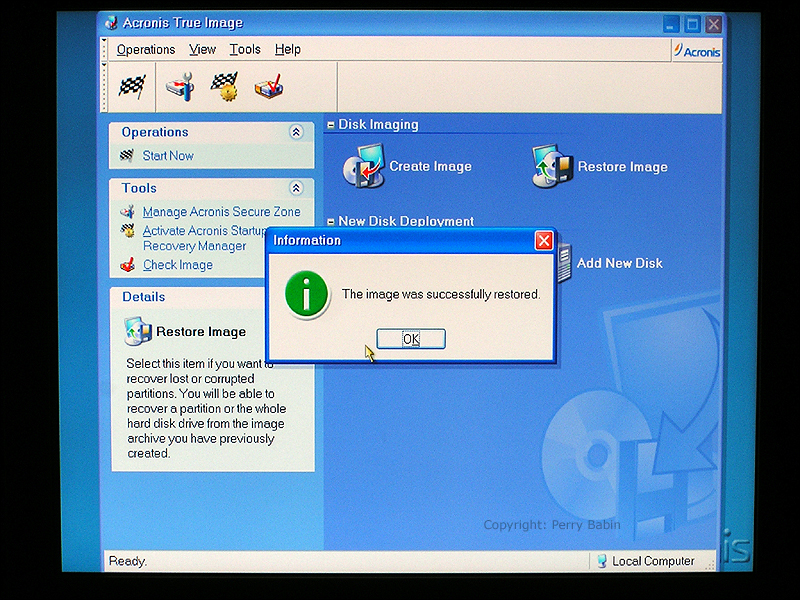Click 'The image was successfully restored.' message
The height and width of the screenshot is (600, 800).
click(x=441, y=294)
